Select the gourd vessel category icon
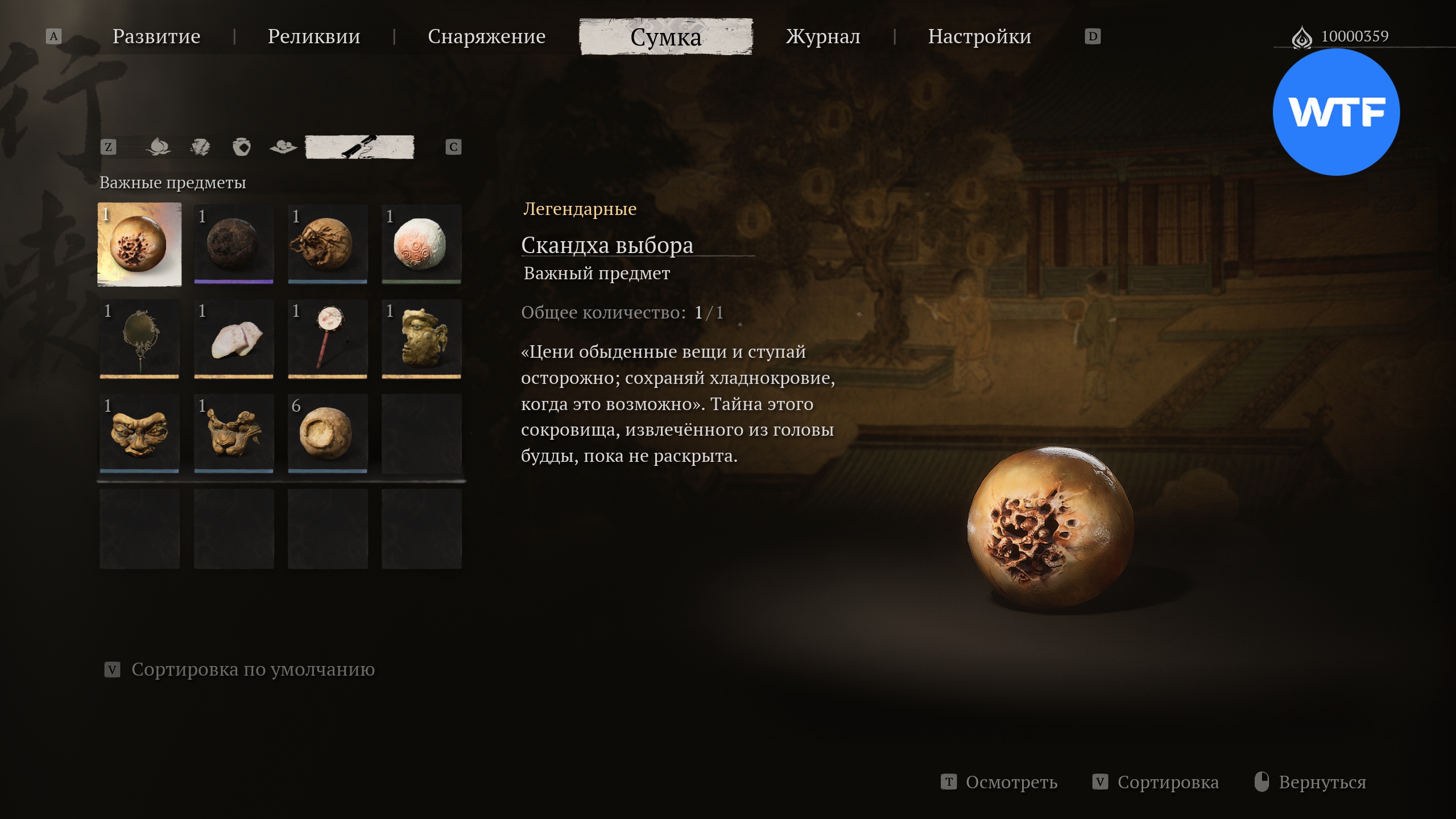This screenshot has width=1456, height=819. (x=242, y=147)
